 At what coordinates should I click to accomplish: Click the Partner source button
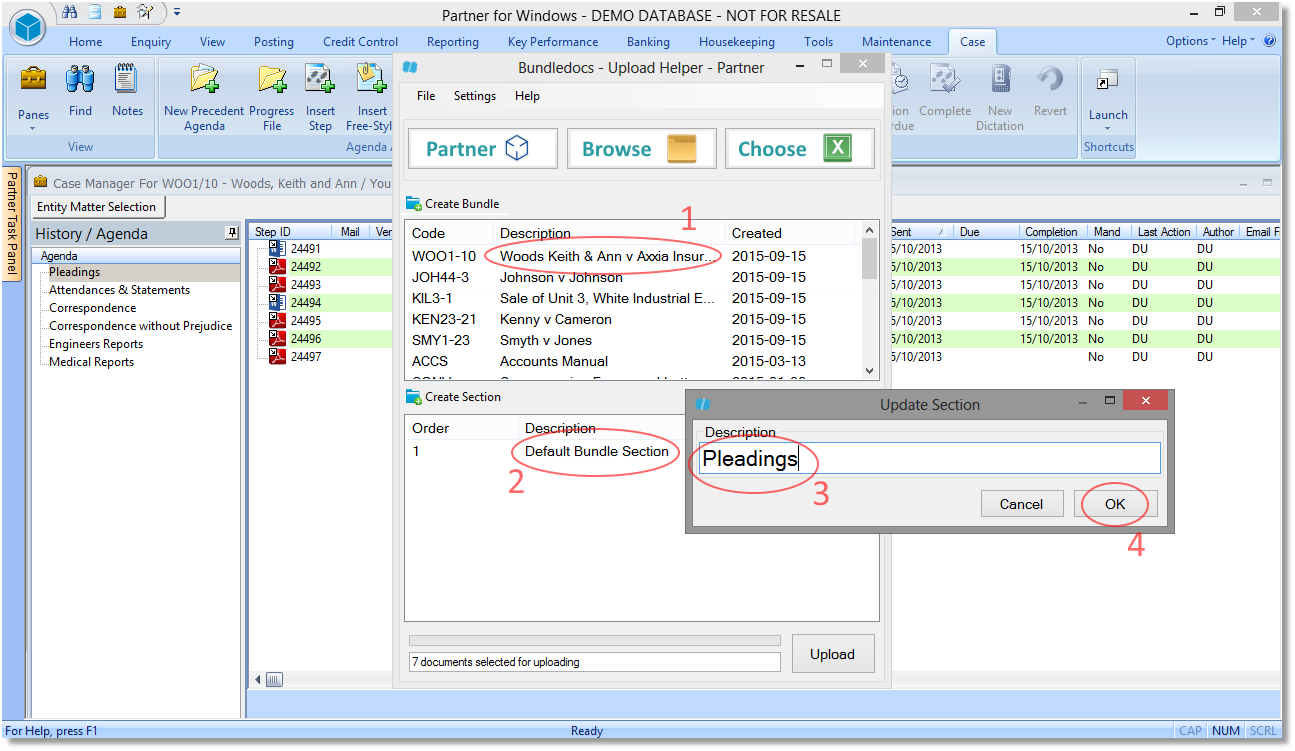tap(483, 149)
